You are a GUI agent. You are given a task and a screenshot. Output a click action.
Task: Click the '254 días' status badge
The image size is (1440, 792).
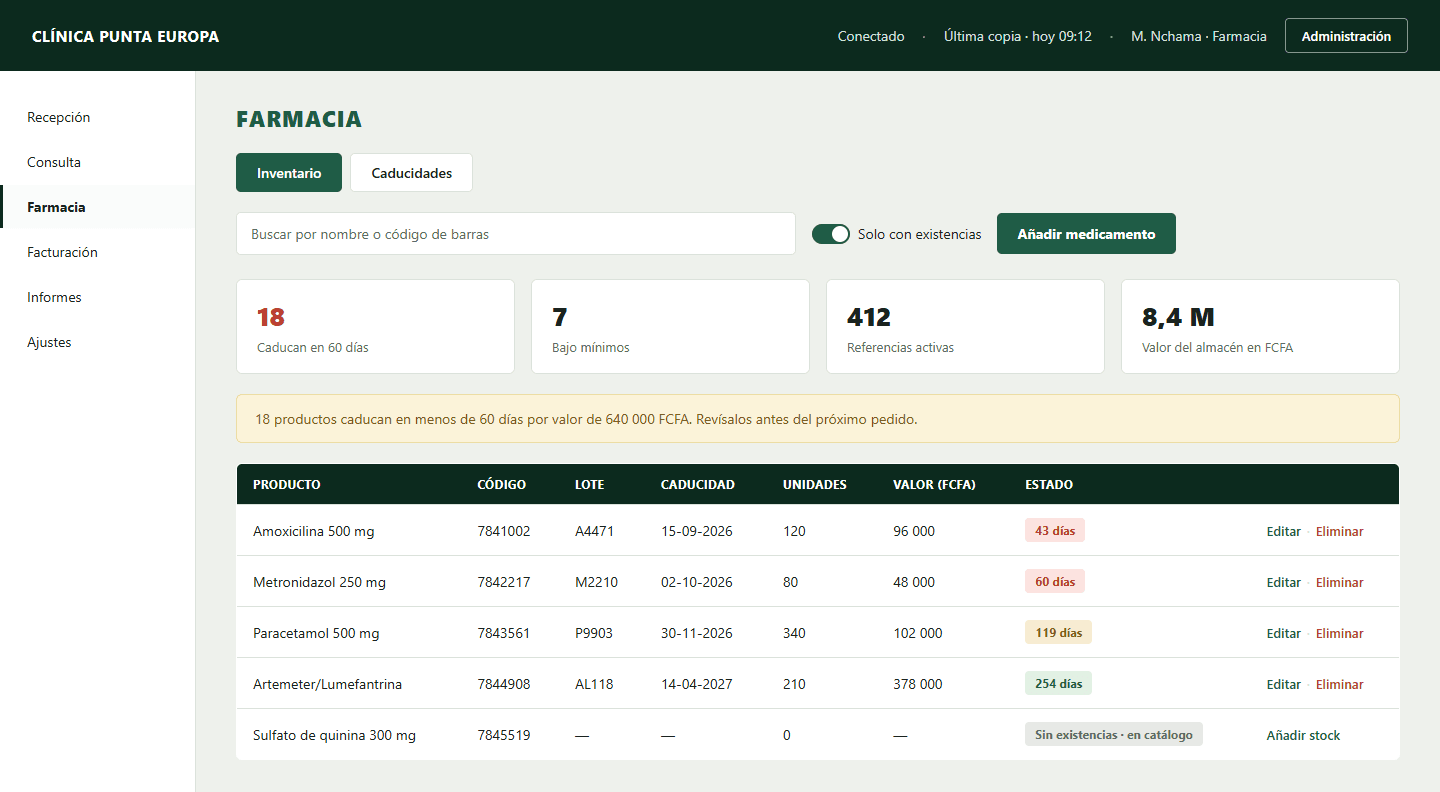(x=1058, y=684)
